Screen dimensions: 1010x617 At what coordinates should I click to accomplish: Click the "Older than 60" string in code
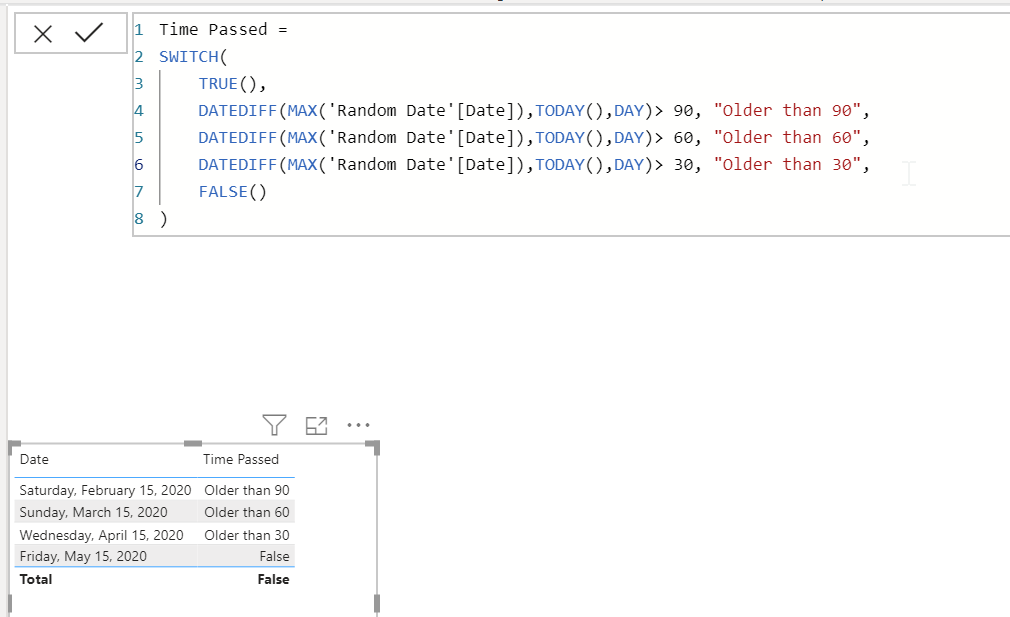(x=787, y=138)
